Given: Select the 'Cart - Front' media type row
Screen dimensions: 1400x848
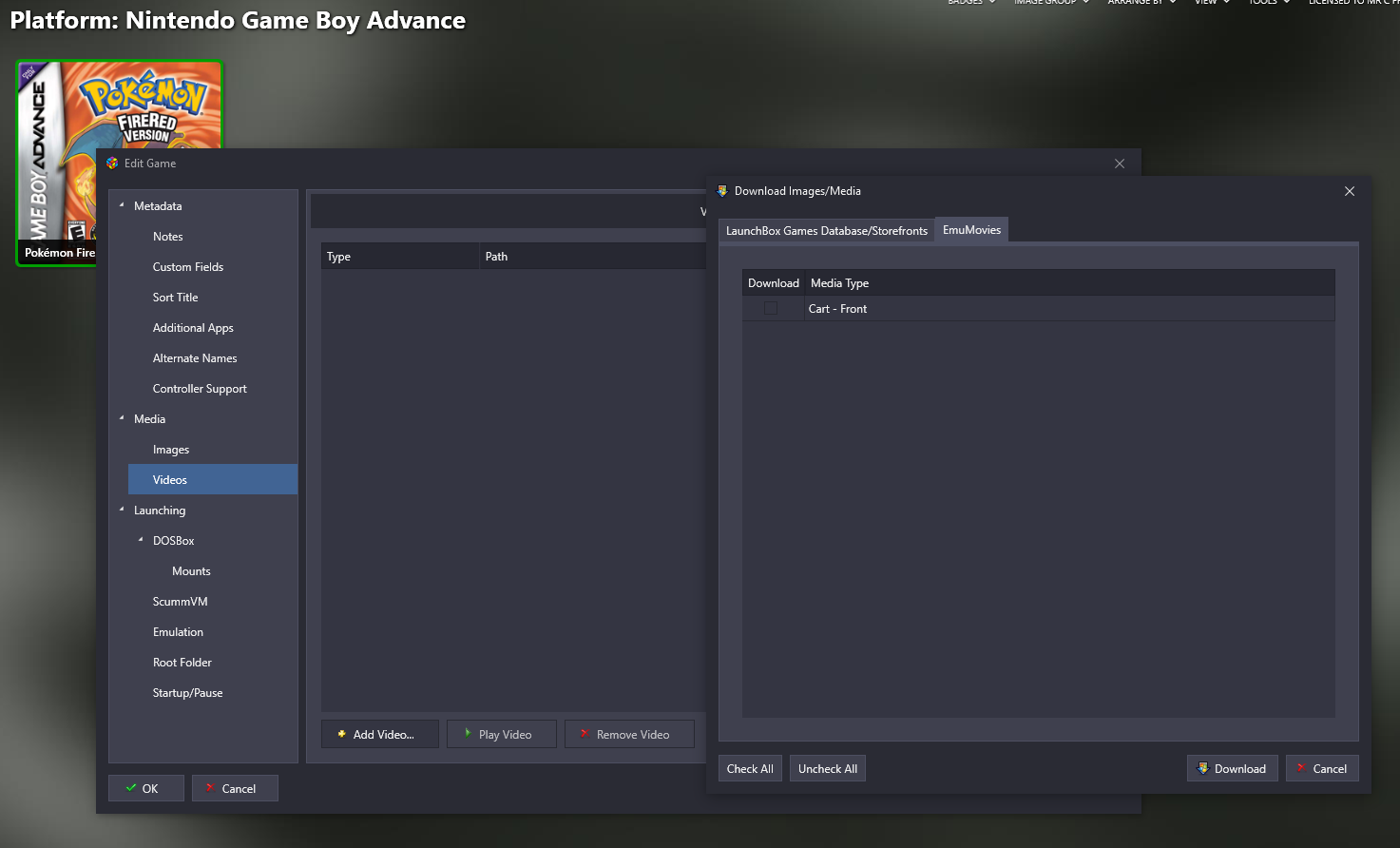Looking at the screenshot, I should (x=1039, y=309).
